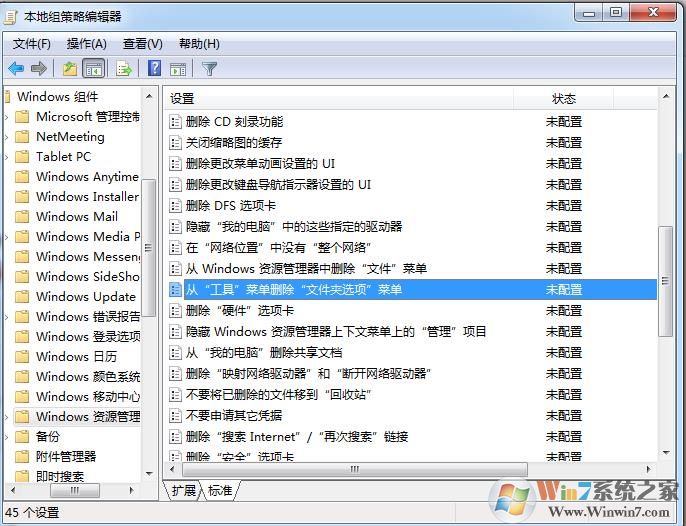The image size is (686, 526).
Task: Click the settings list scroll up arrow
Action: click(x=665, y=96)
